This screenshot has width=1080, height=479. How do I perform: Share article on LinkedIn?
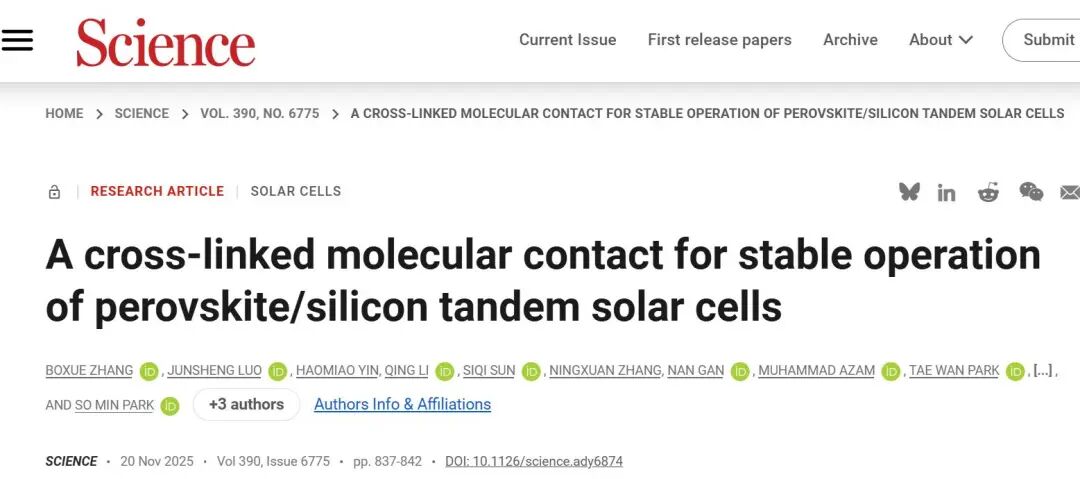[x=946, y=192]
